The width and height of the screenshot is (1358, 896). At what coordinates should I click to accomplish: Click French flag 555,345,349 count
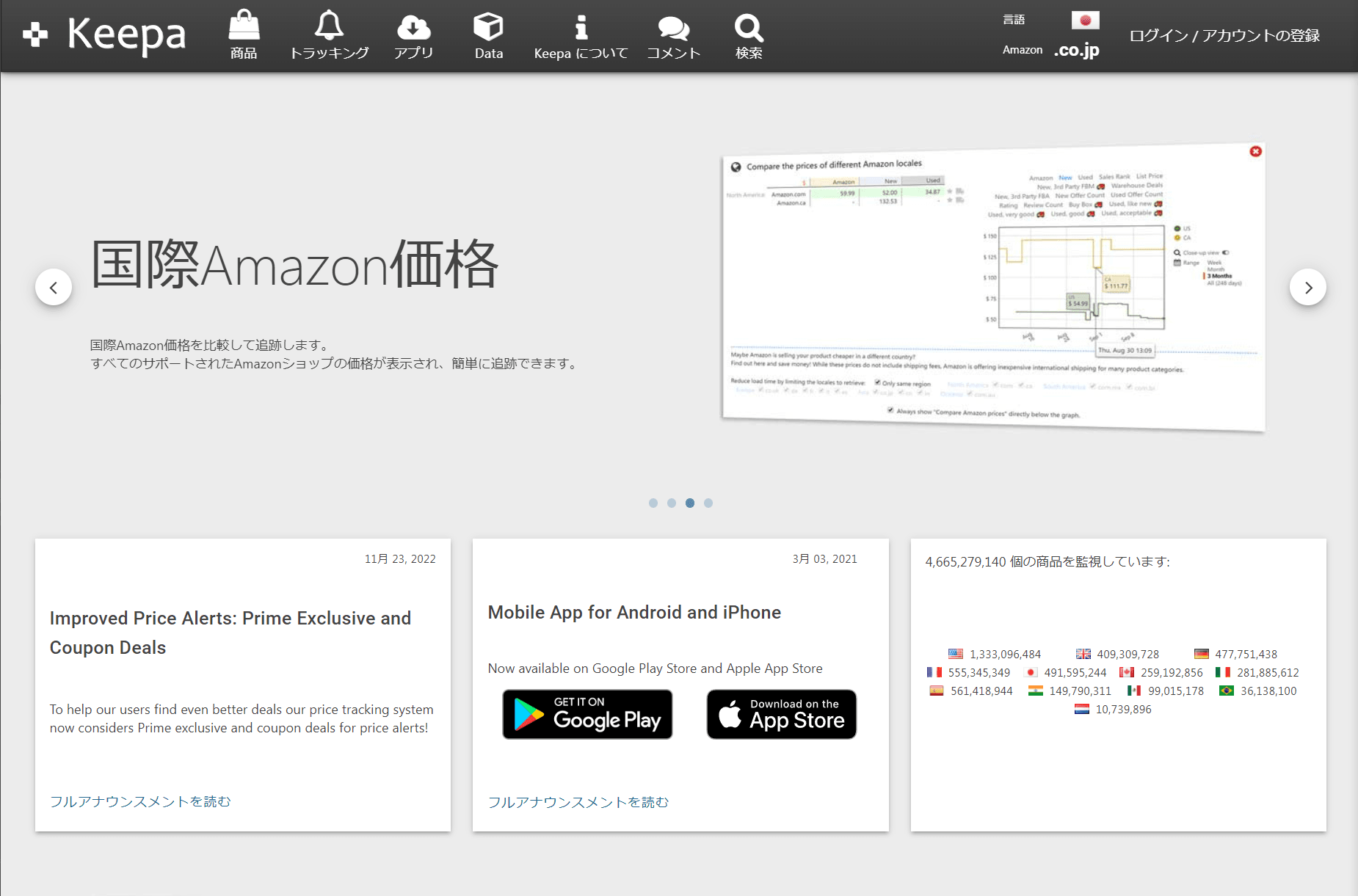(968, 672)
